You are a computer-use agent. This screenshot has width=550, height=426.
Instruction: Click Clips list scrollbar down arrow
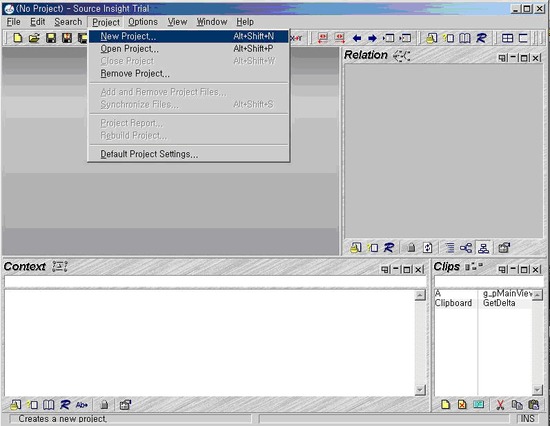(x=537, y=390)
